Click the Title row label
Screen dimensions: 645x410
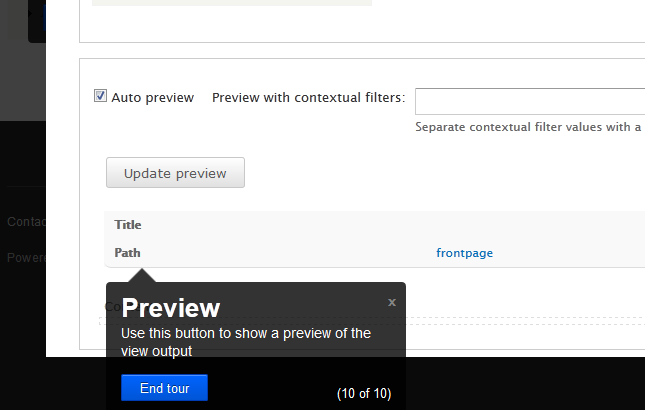point(128,225)
